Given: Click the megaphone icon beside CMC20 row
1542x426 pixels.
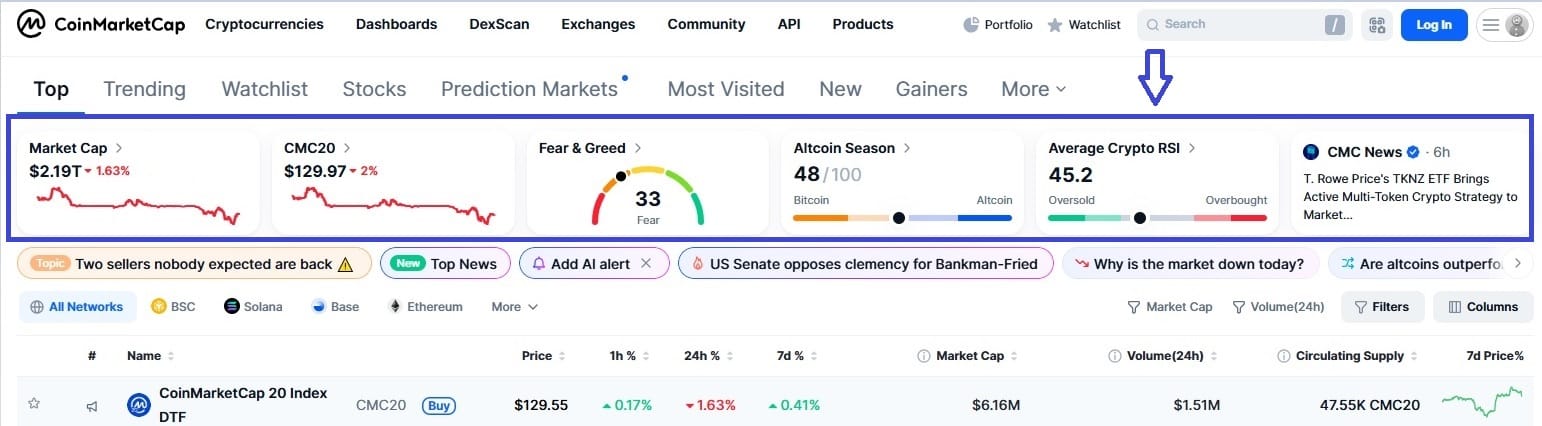Looking at the screenshot, I should click(92, 406).
